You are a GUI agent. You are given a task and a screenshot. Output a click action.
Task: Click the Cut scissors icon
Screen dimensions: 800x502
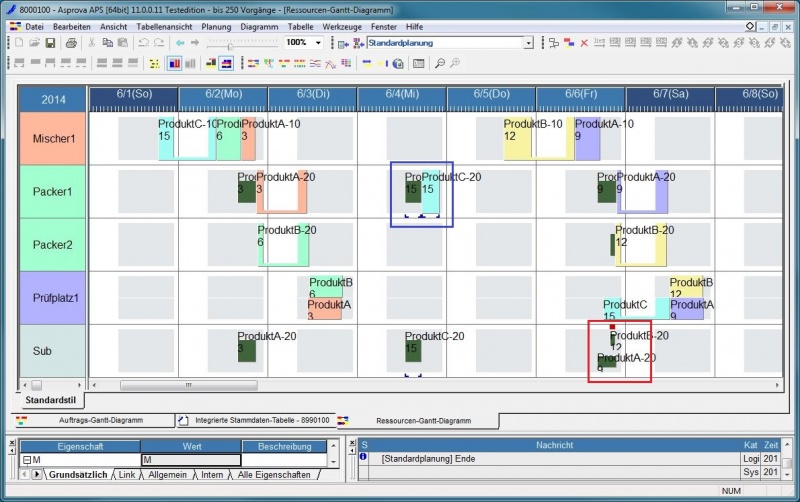coord(92,43)
